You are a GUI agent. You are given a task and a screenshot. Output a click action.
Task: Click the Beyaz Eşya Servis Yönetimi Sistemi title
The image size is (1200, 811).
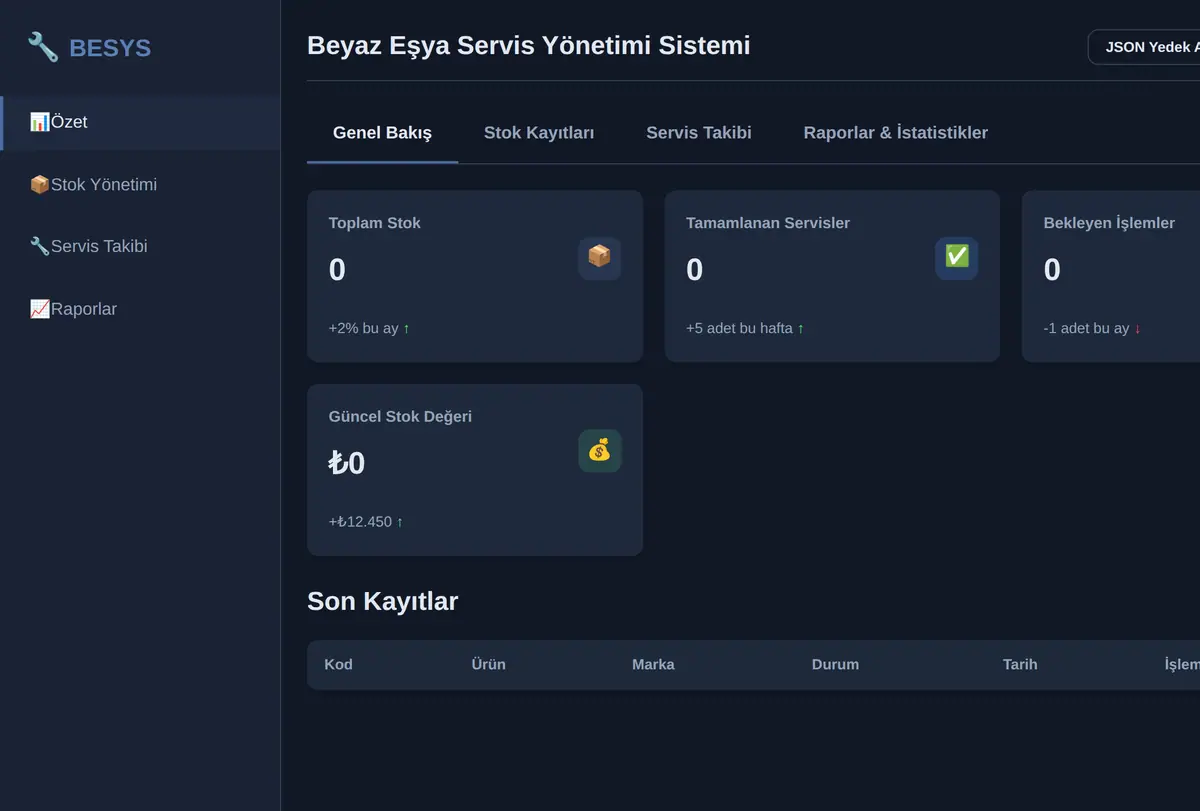[x=529, y=46]
